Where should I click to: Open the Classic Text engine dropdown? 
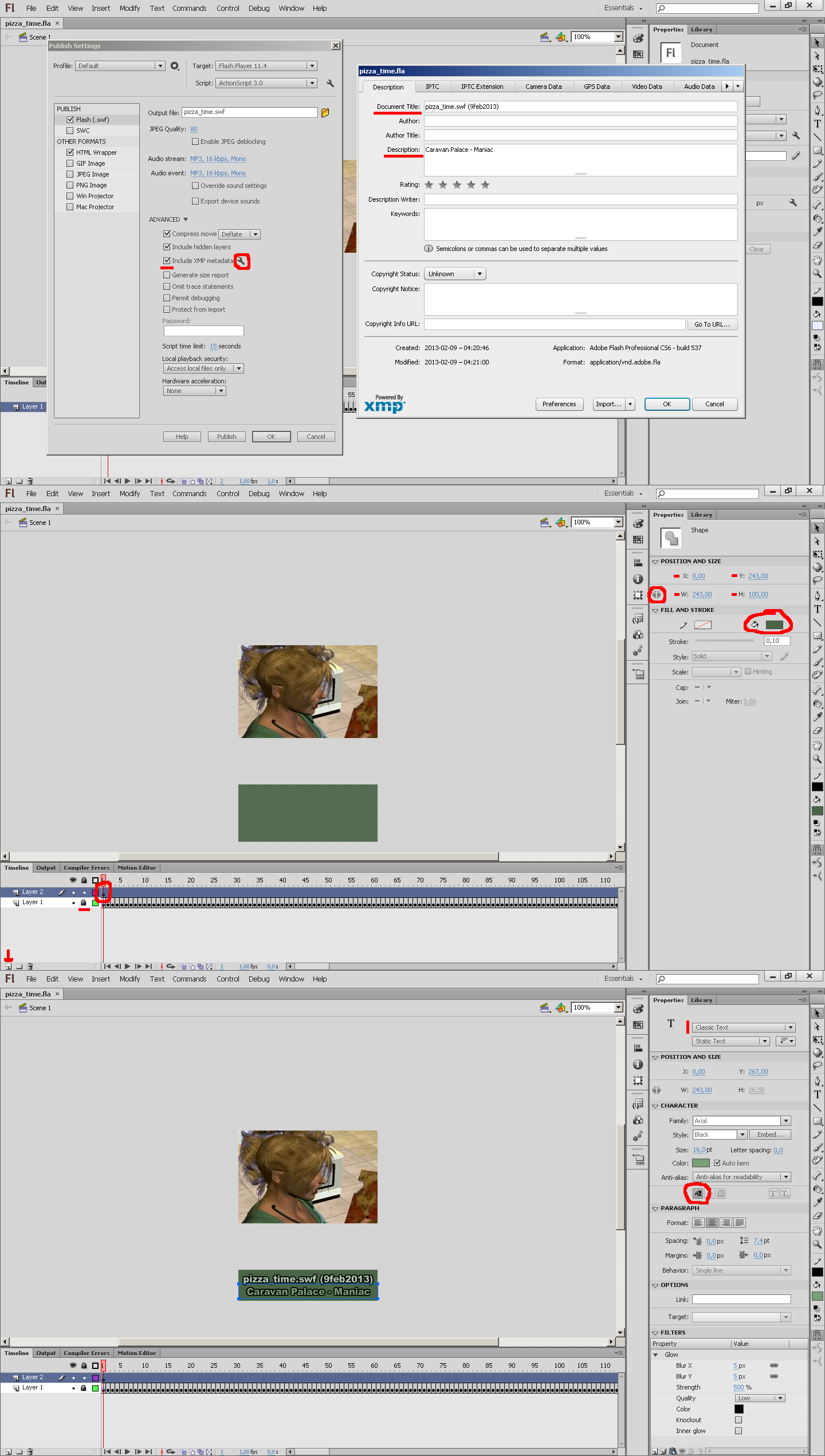(x=744, y=1027)
